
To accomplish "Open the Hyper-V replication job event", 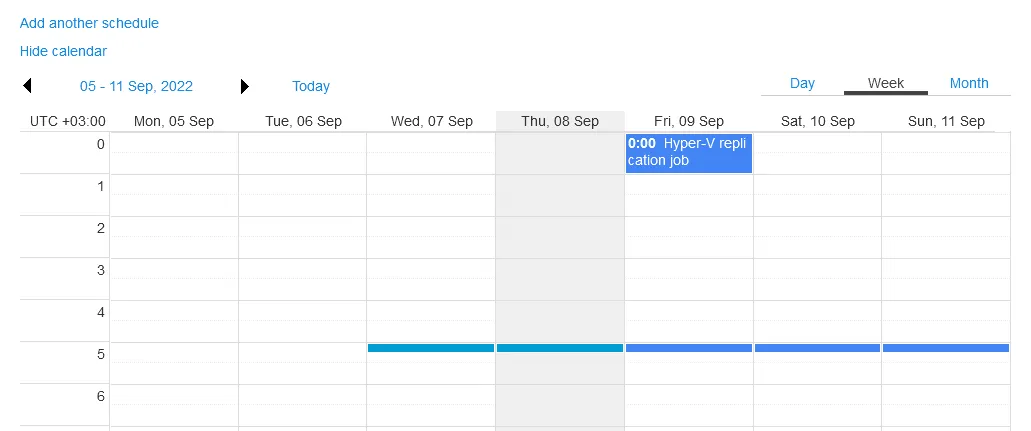I will [689, 152].
